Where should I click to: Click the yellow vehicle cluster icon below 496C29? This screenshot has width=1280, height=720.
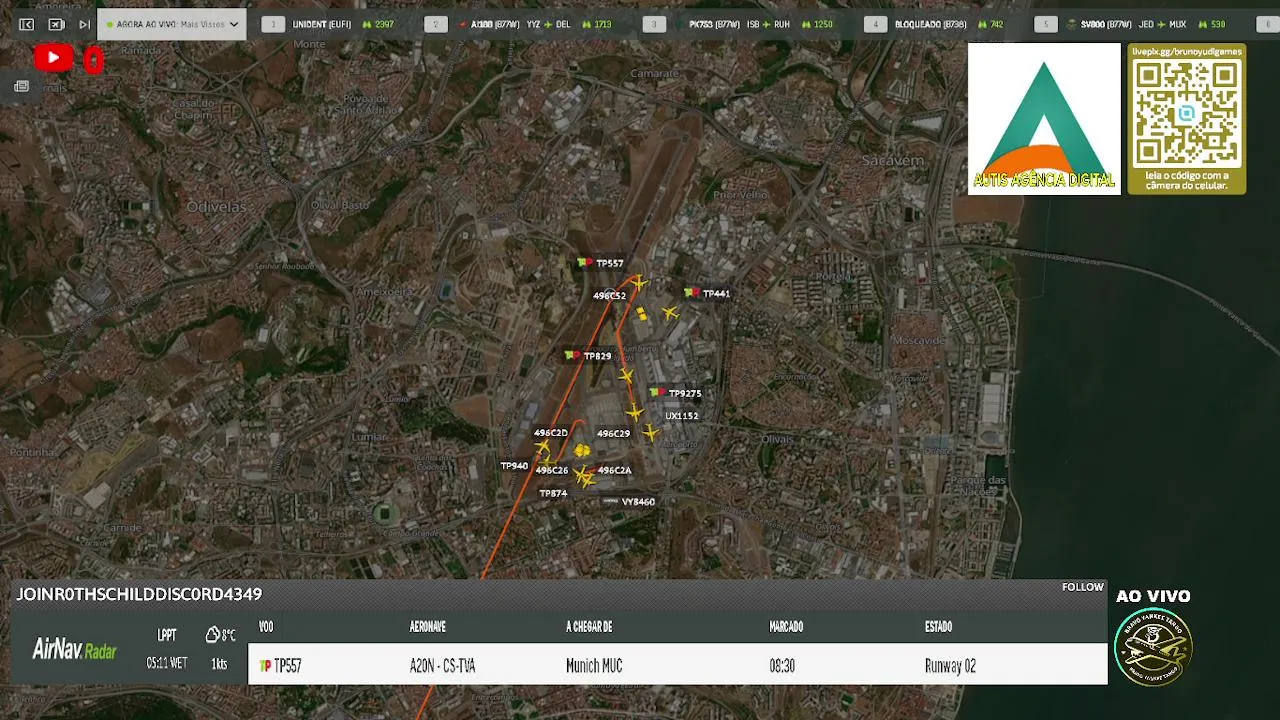coord(582,451)
